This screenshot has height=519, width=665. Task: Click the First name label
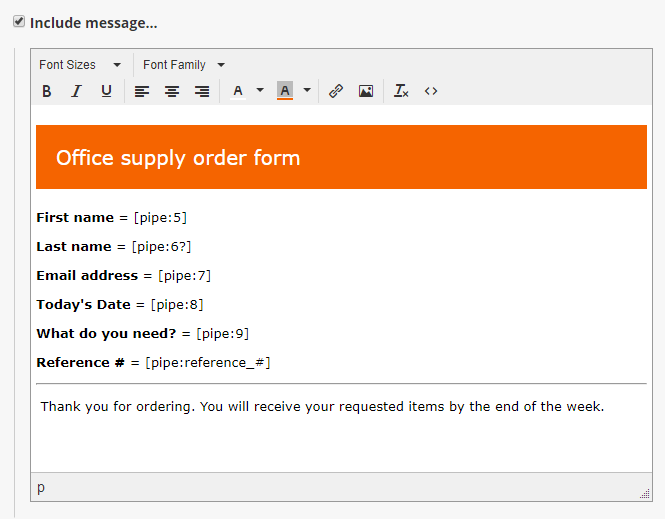click(x=75, y=218)
